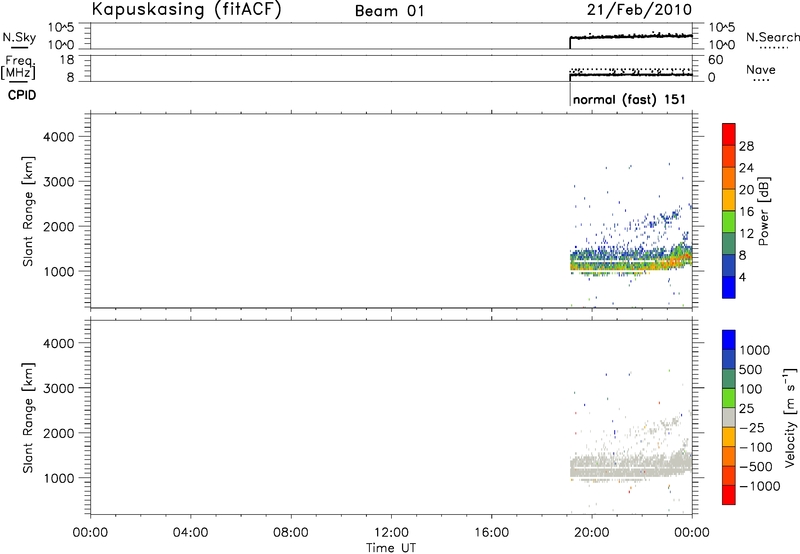800x554 pixels.
Task: Click the 1000 tick in the velocity panel slant range axis
Action: (x=59, y=478)
